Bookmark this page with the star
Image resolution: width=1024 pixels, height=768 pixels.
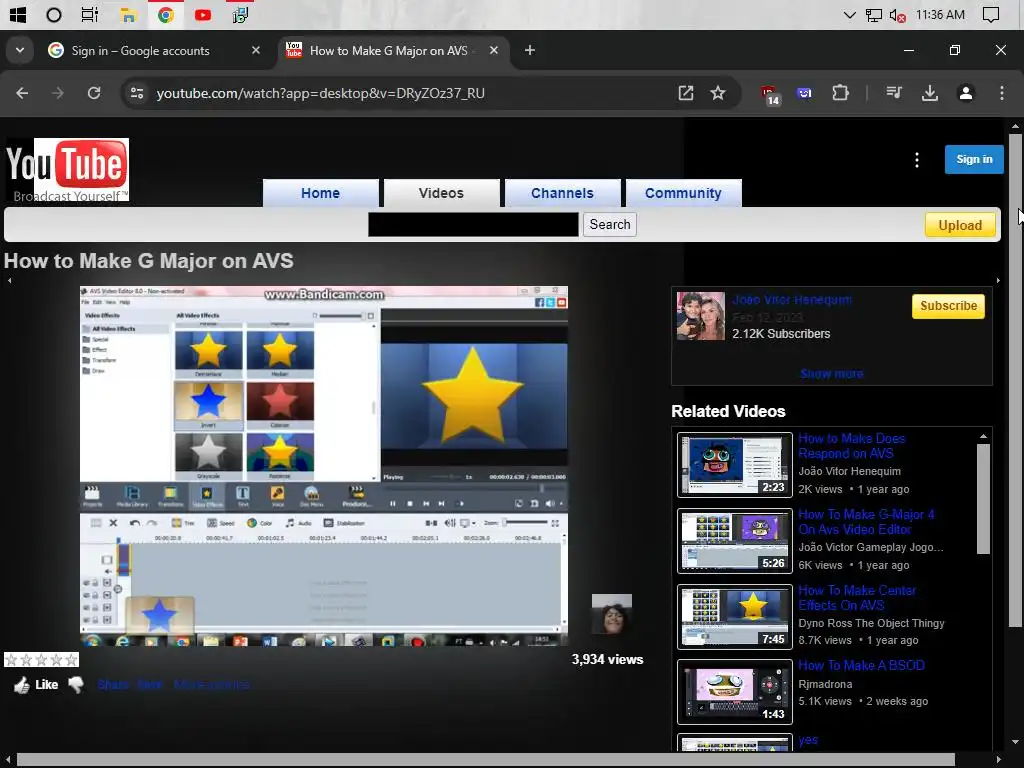click(x=718, y=93)
